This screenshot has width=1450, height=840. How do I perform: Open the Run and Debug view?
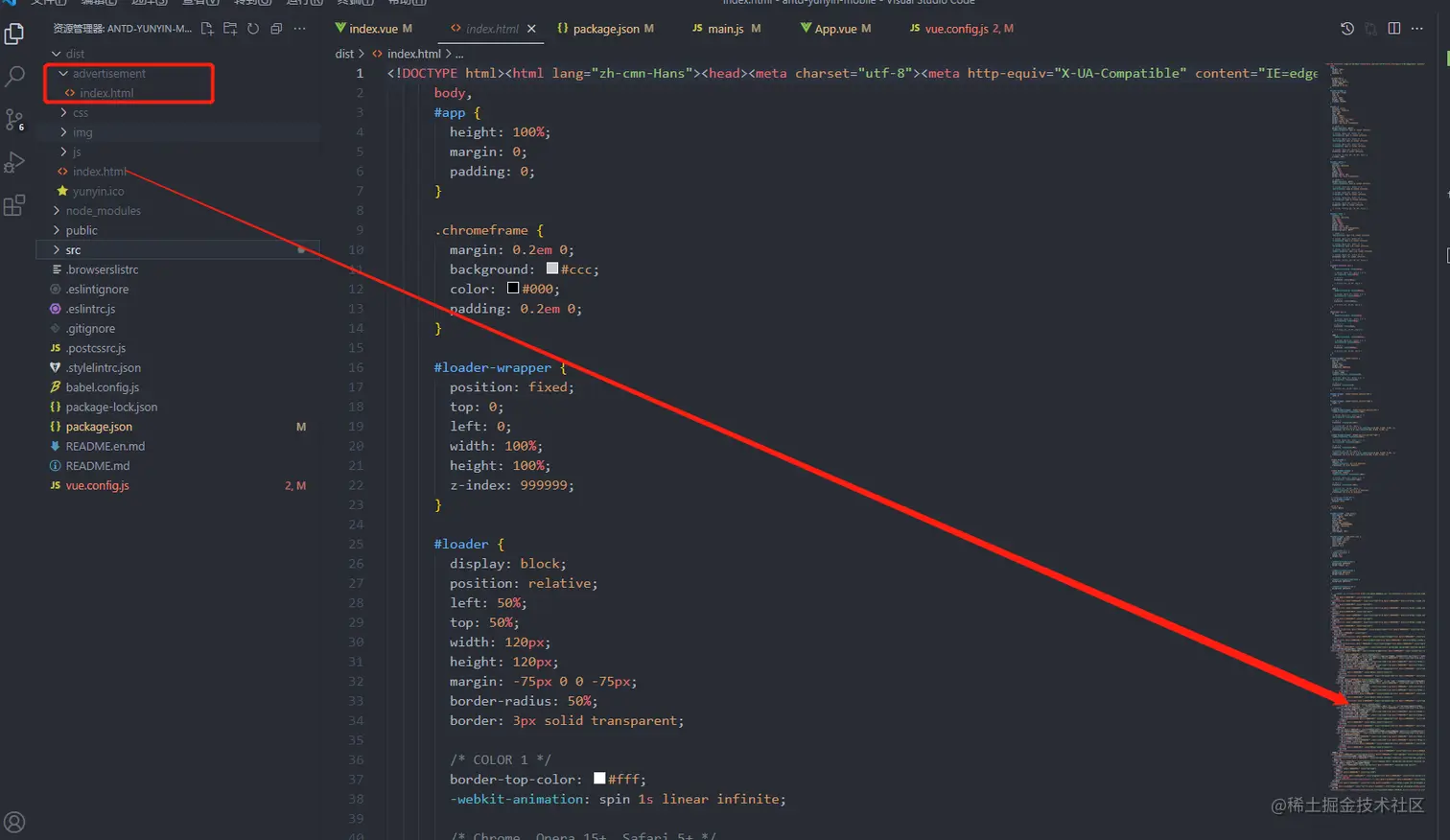14,162
